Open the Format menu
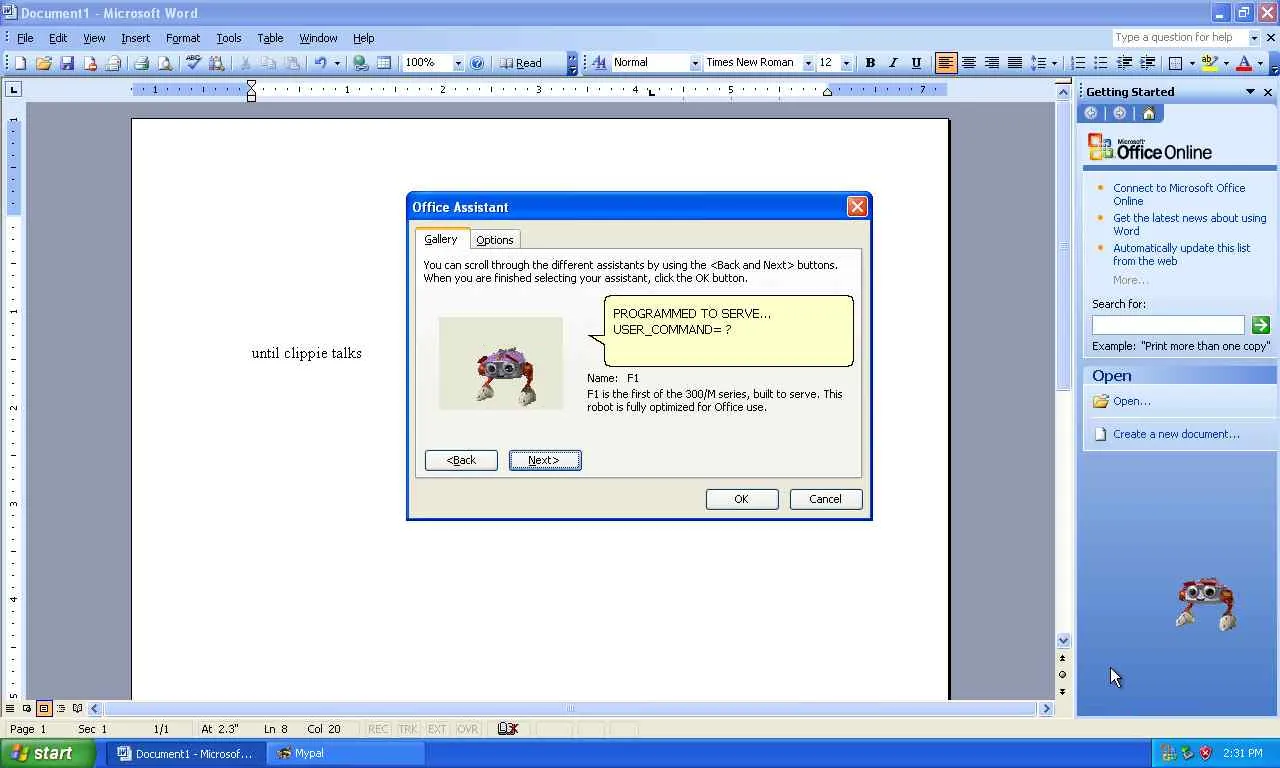The width and height of the screenshot is (1280, 768). tap(183, 38)
